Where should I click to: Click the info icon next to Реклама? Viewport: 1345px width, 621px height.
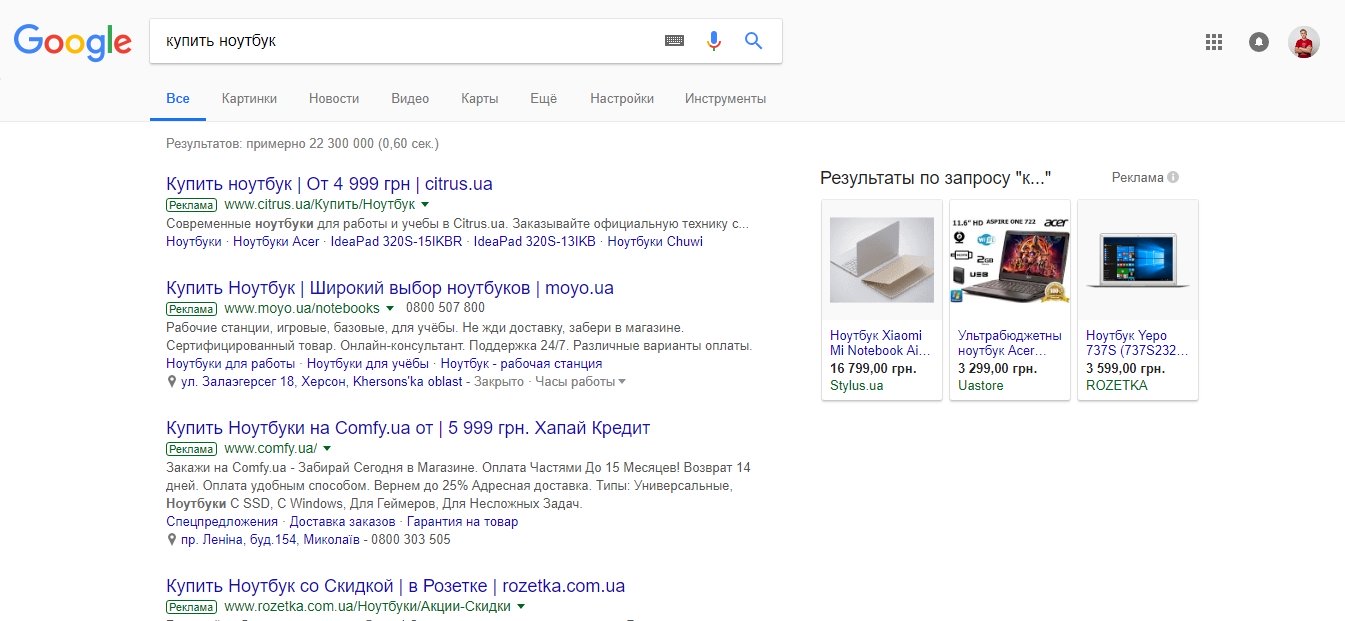tap(1173, 177)
